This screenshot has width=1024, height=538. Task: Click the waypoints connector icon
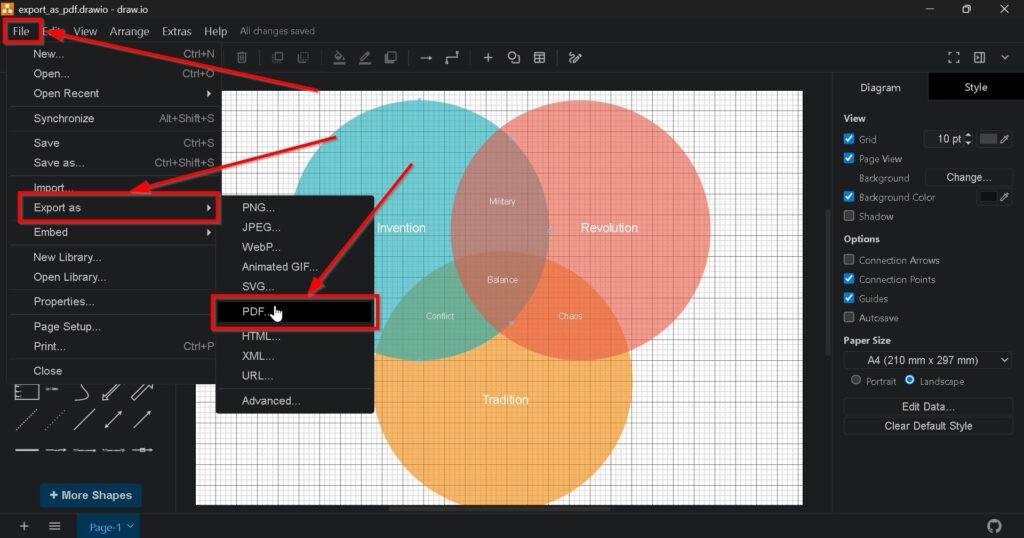tap(452, 58)
